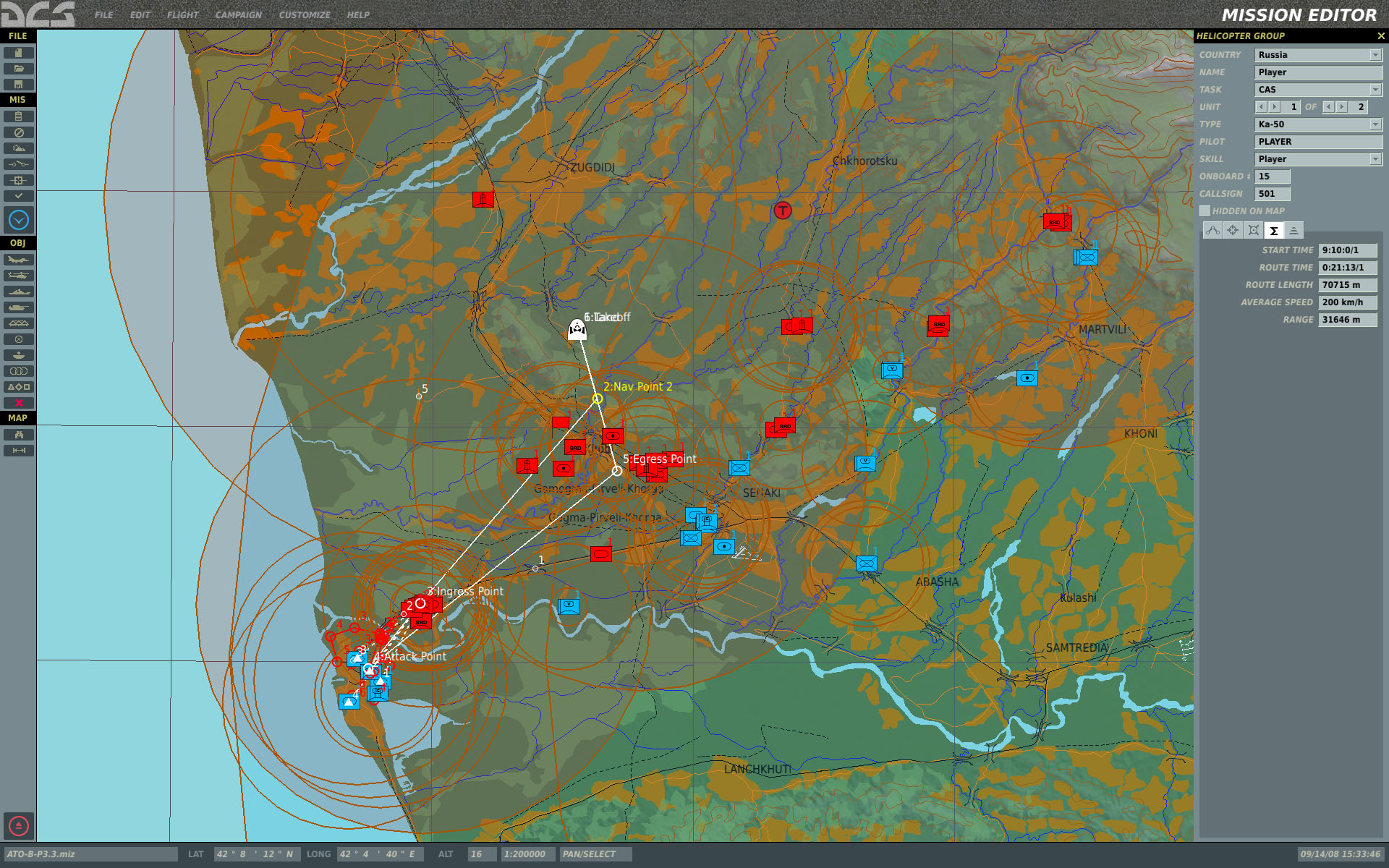Viewport: 1389px width, 868px height.
Task: Select the bowl-shaped object tool
Action: (19, 355)
